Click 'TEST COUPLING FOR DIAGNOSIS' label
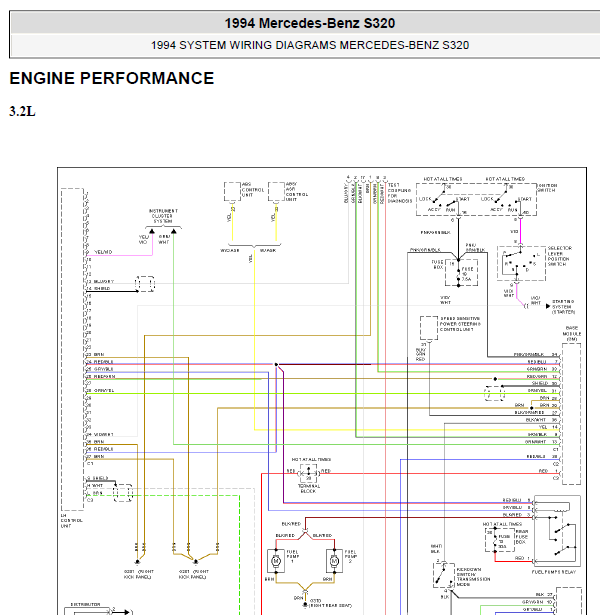The image size is (600, 615). [x=399, y=193]
